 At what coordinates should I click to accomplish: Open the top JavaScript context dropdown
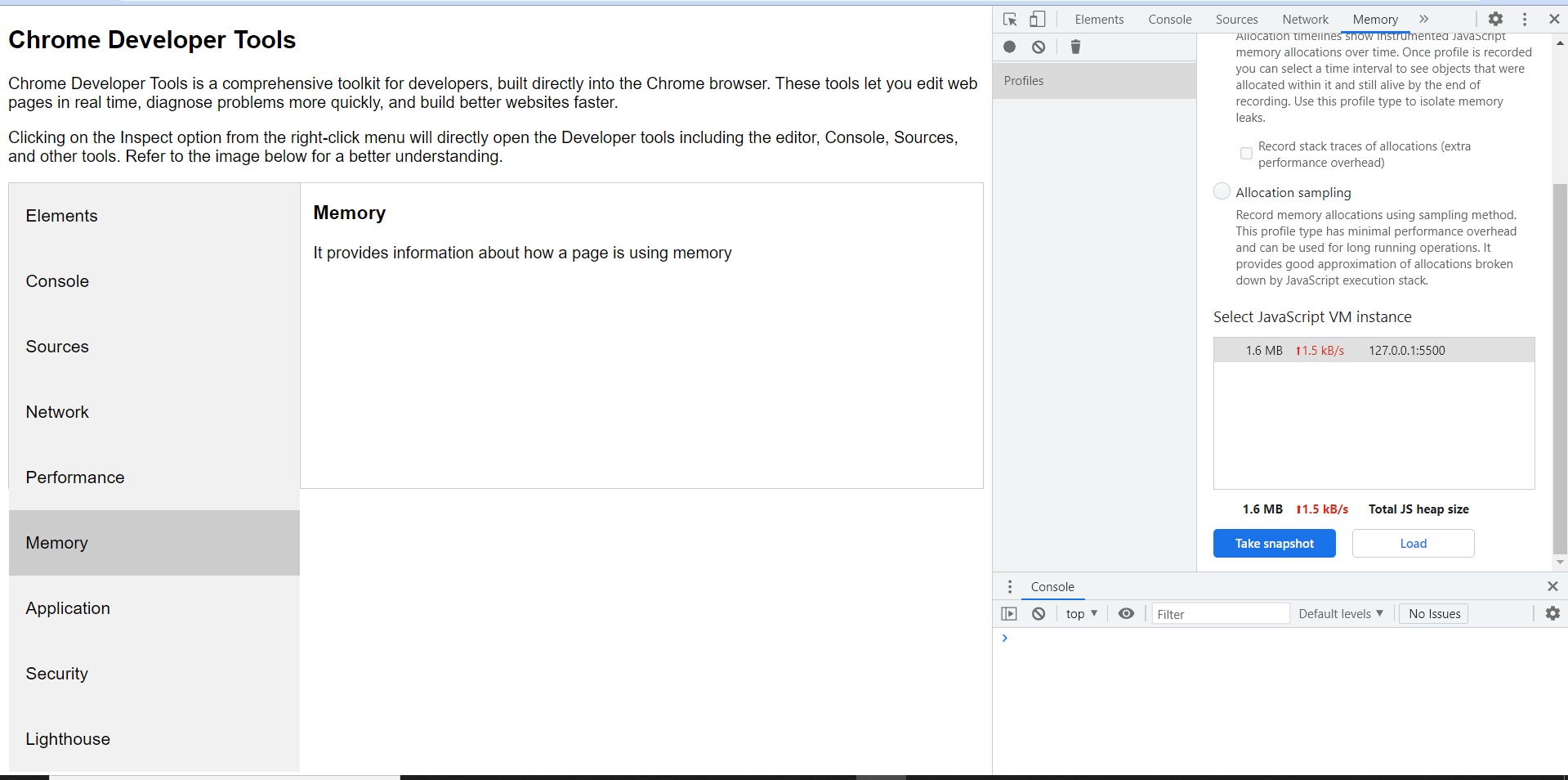click(1081, 614)
